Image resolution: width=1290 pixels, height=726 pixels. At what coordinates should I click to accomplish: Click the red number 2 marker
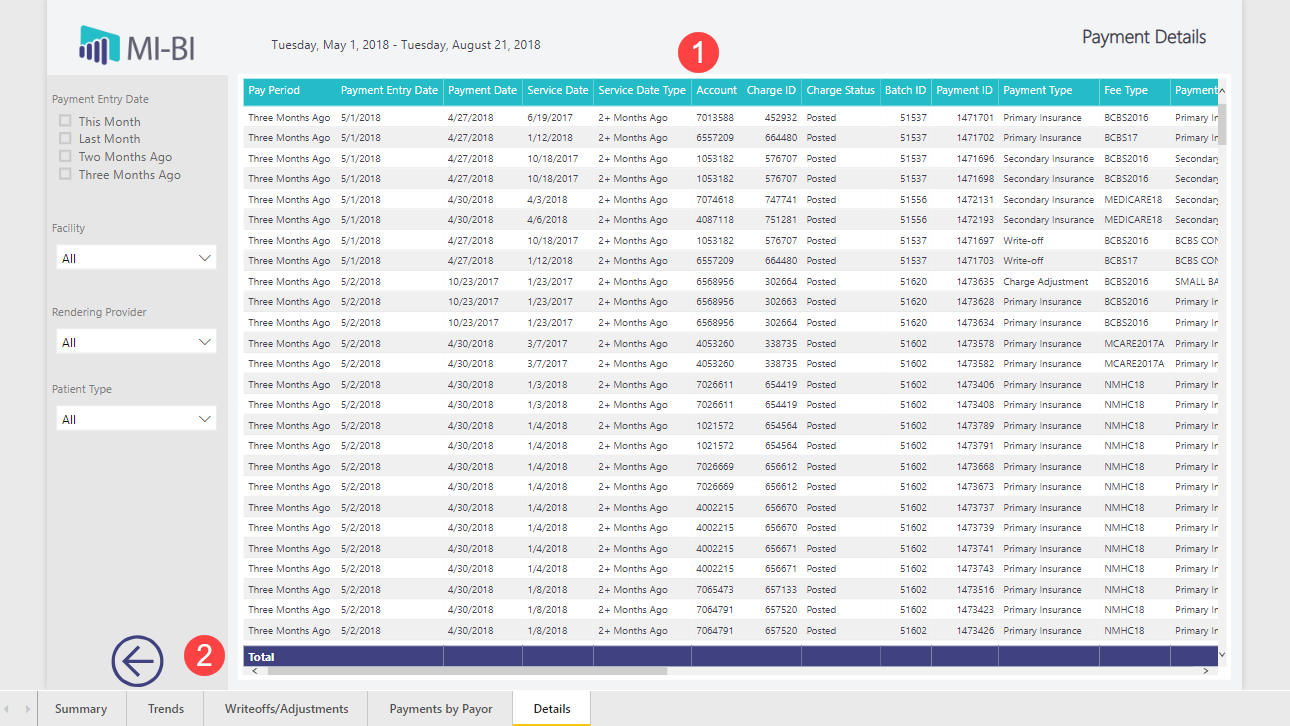tap(204, 655)
